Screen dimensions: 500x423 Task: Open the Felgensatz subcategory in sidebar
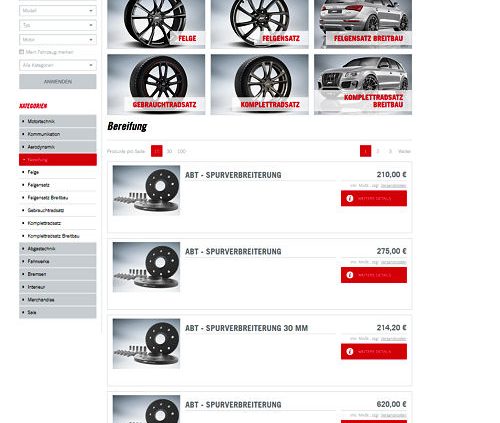[58, 185]
